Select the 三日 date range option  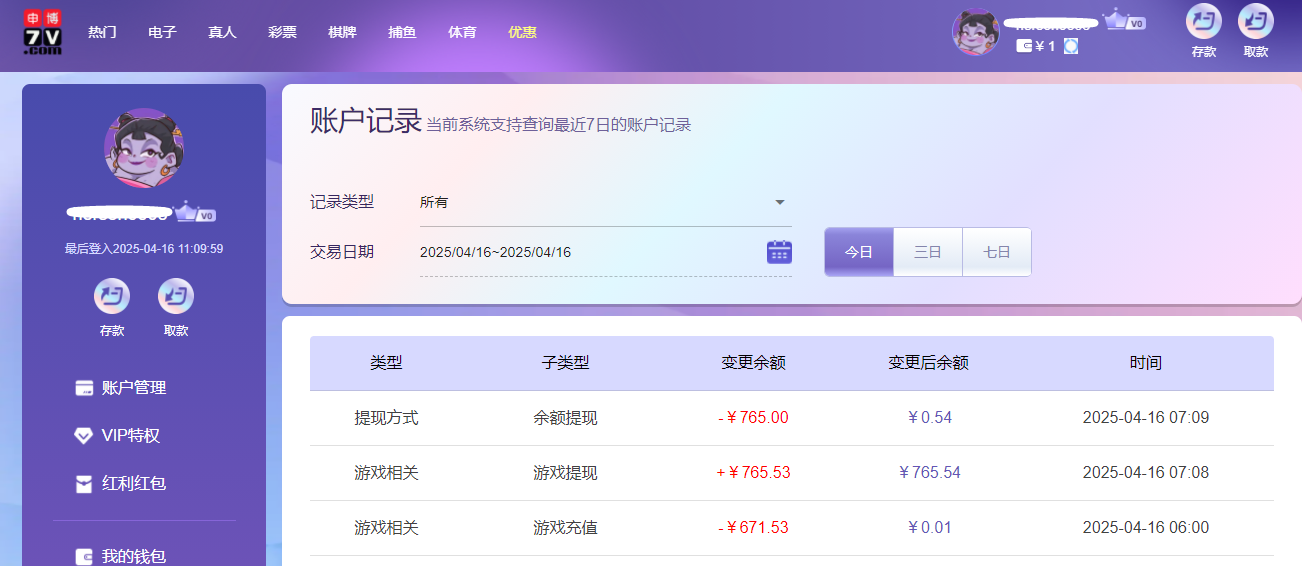927,252
